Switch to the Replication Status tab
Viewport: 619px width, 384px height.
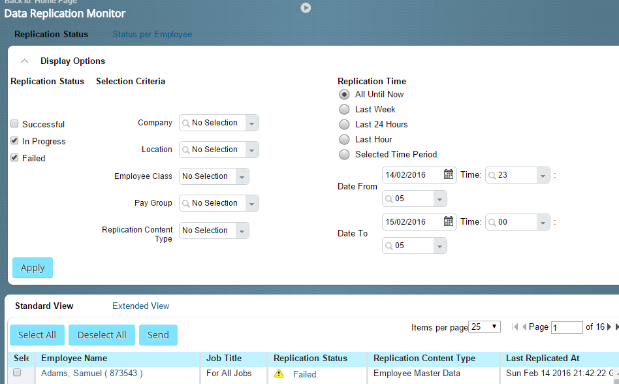[51, 34]
